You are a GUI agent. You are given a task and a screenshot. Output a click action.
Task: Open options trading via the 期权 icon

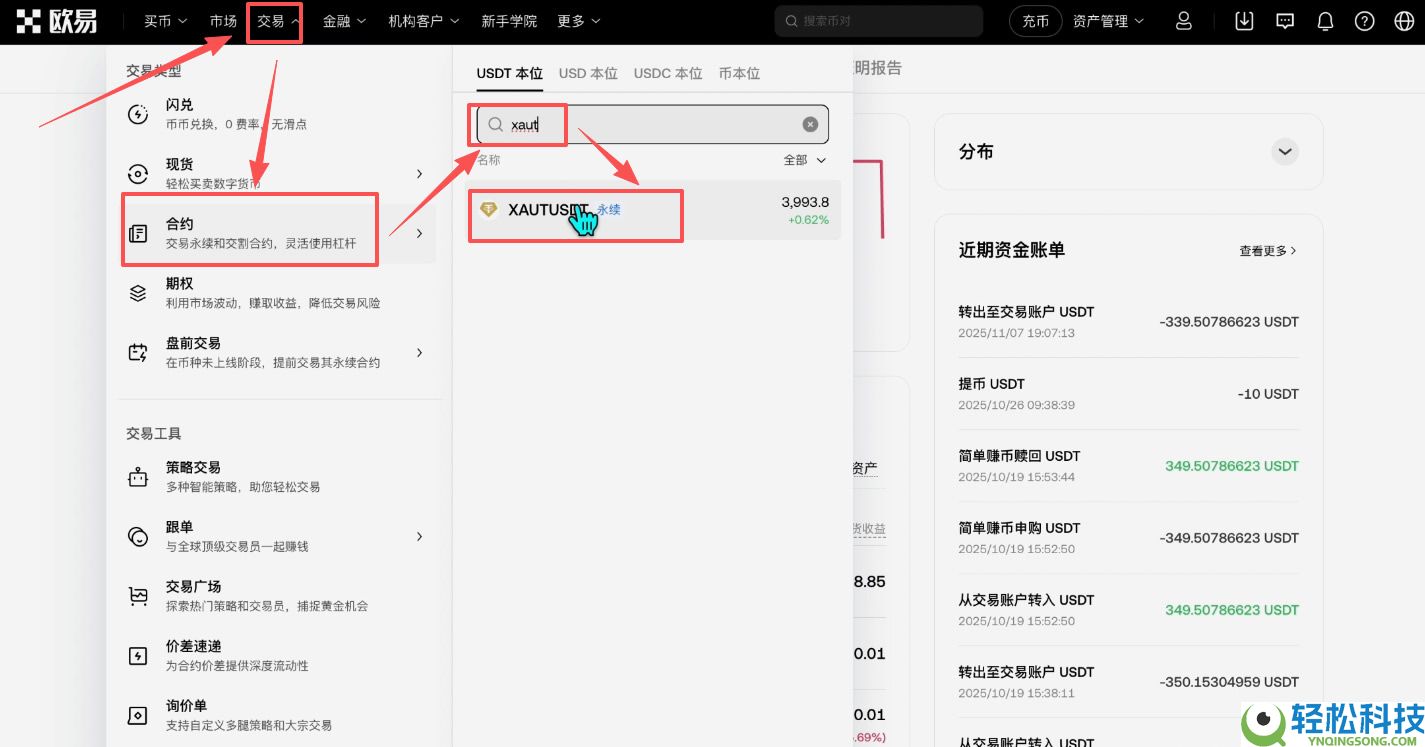[x=138, y=291]
